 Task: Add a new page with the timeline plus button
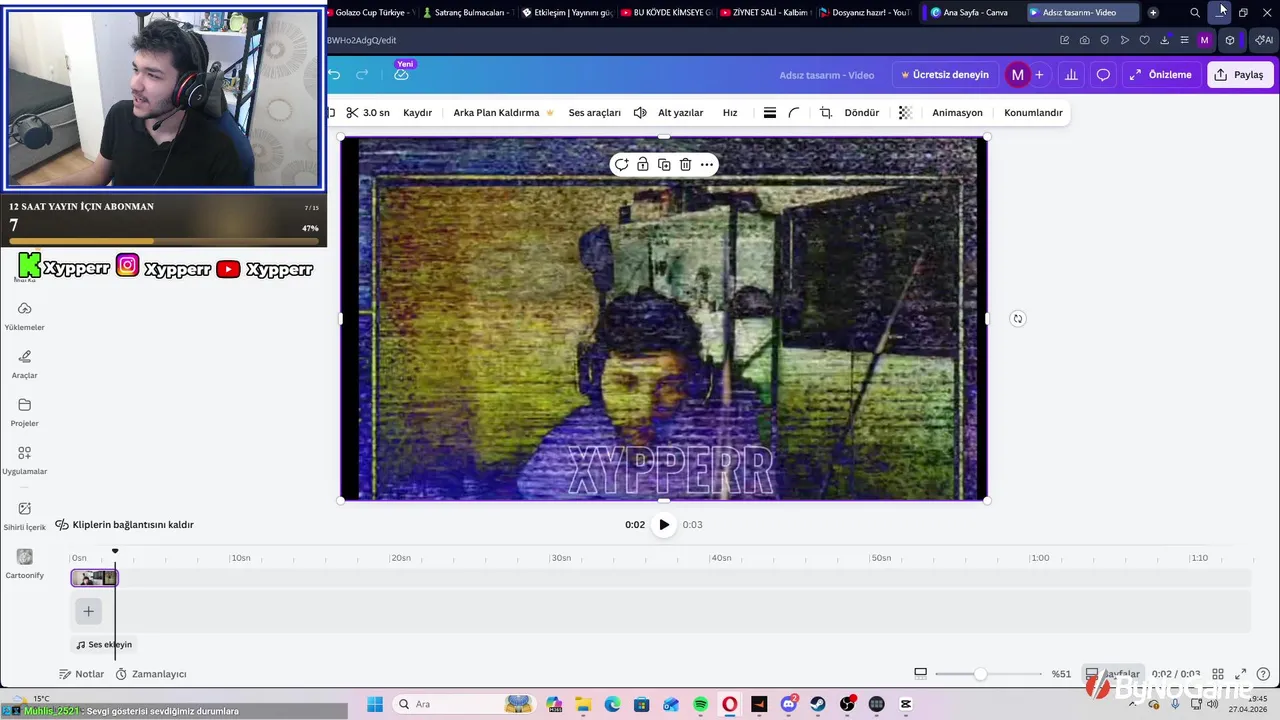88,611
